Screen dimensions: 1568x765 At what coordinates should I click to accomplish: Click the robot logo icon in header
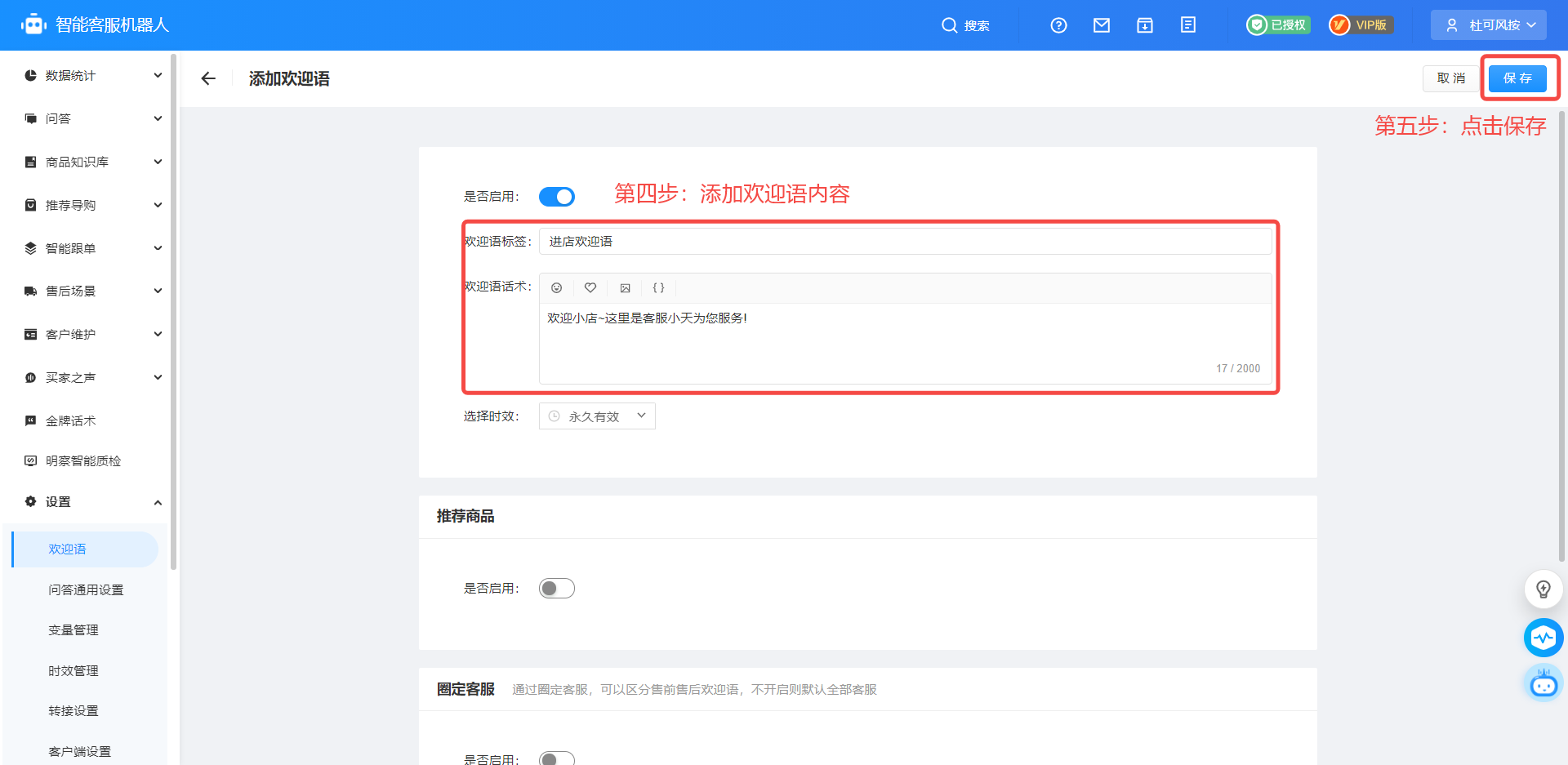33,24
